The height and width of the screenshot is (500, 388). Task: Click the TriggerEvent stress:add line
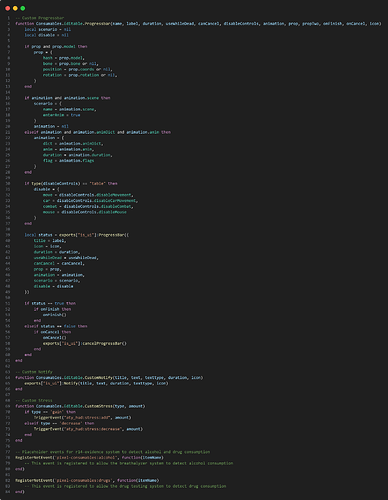coord(82,417)
